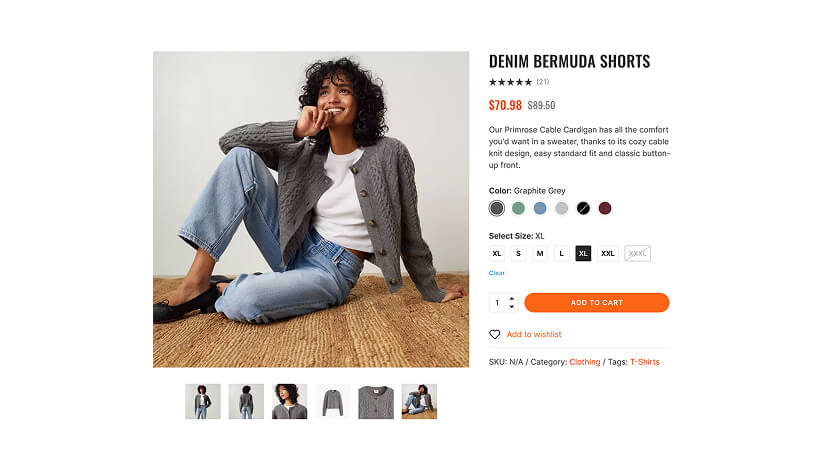Click the heart wishlist icon
The width and height of the screenshot is (824, 464).
(x=494, y=334)
